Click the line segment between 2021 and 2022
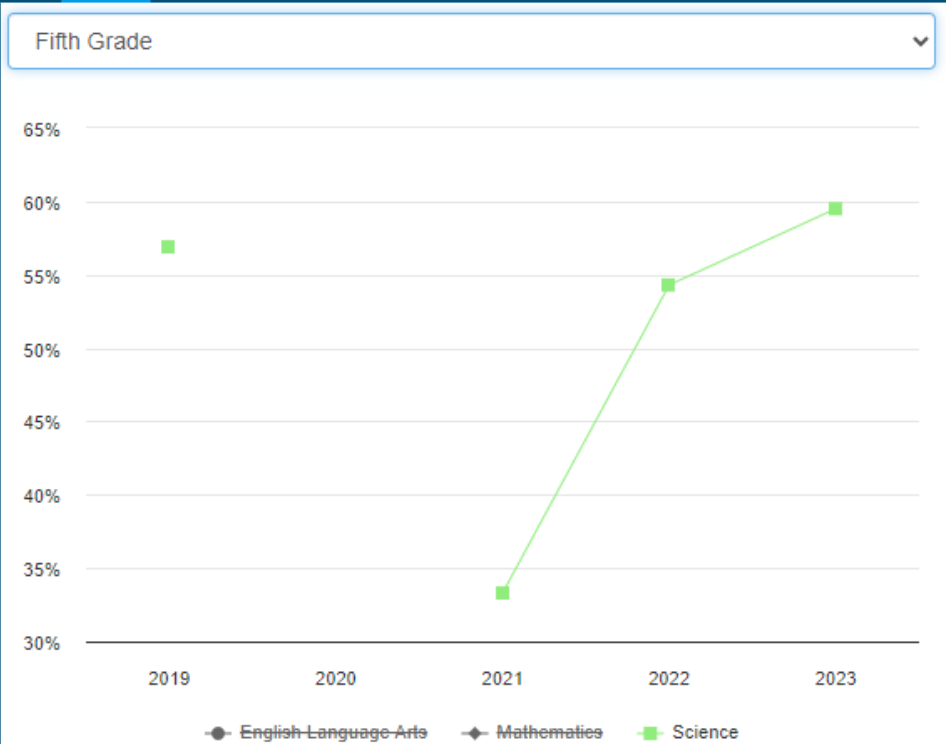 click(x=585, y=439)
